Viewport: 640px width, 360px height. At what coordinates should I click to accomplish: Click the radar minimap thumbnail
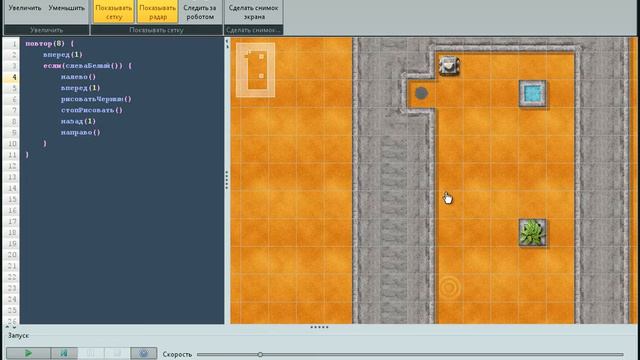click(x=256, y=70)
